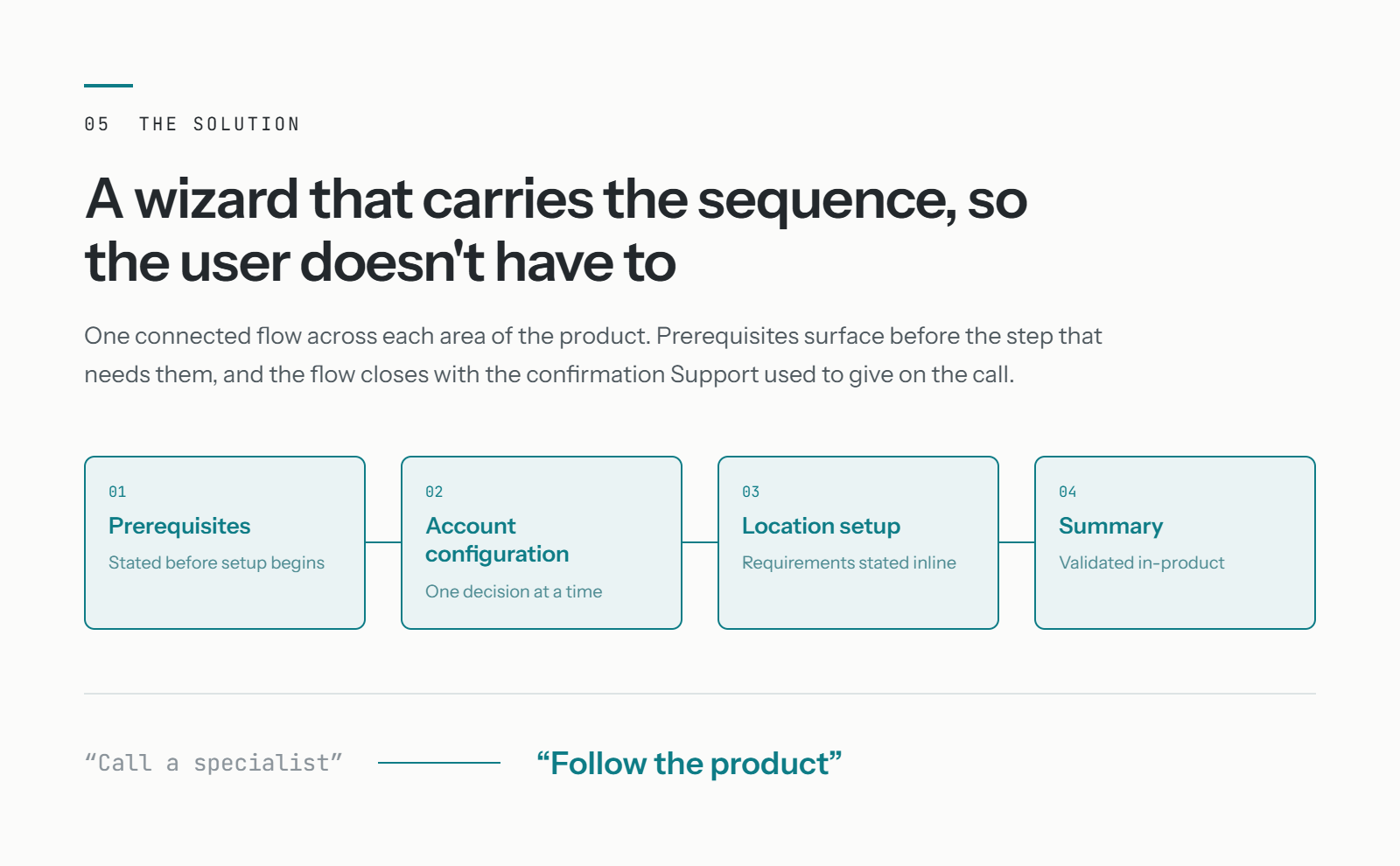Screen dimensions: 1400x866
Task: Click the Summary step card
Action: pyautogui.click(x=1175, y=542)
